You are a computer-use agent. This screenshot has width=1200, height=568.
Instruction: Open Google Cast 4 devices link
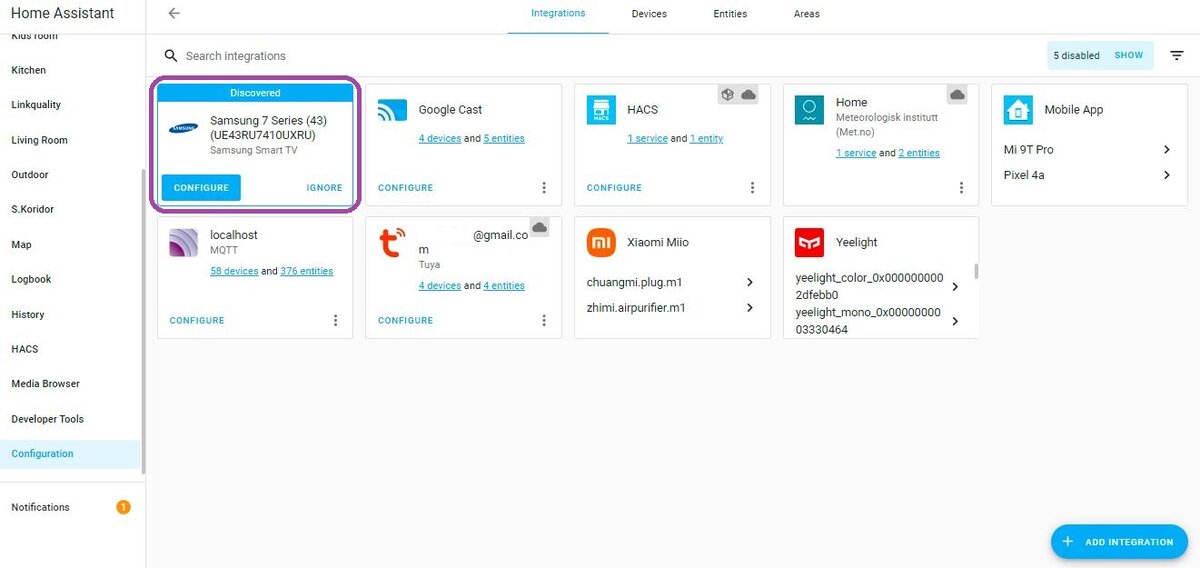(440, 139)
